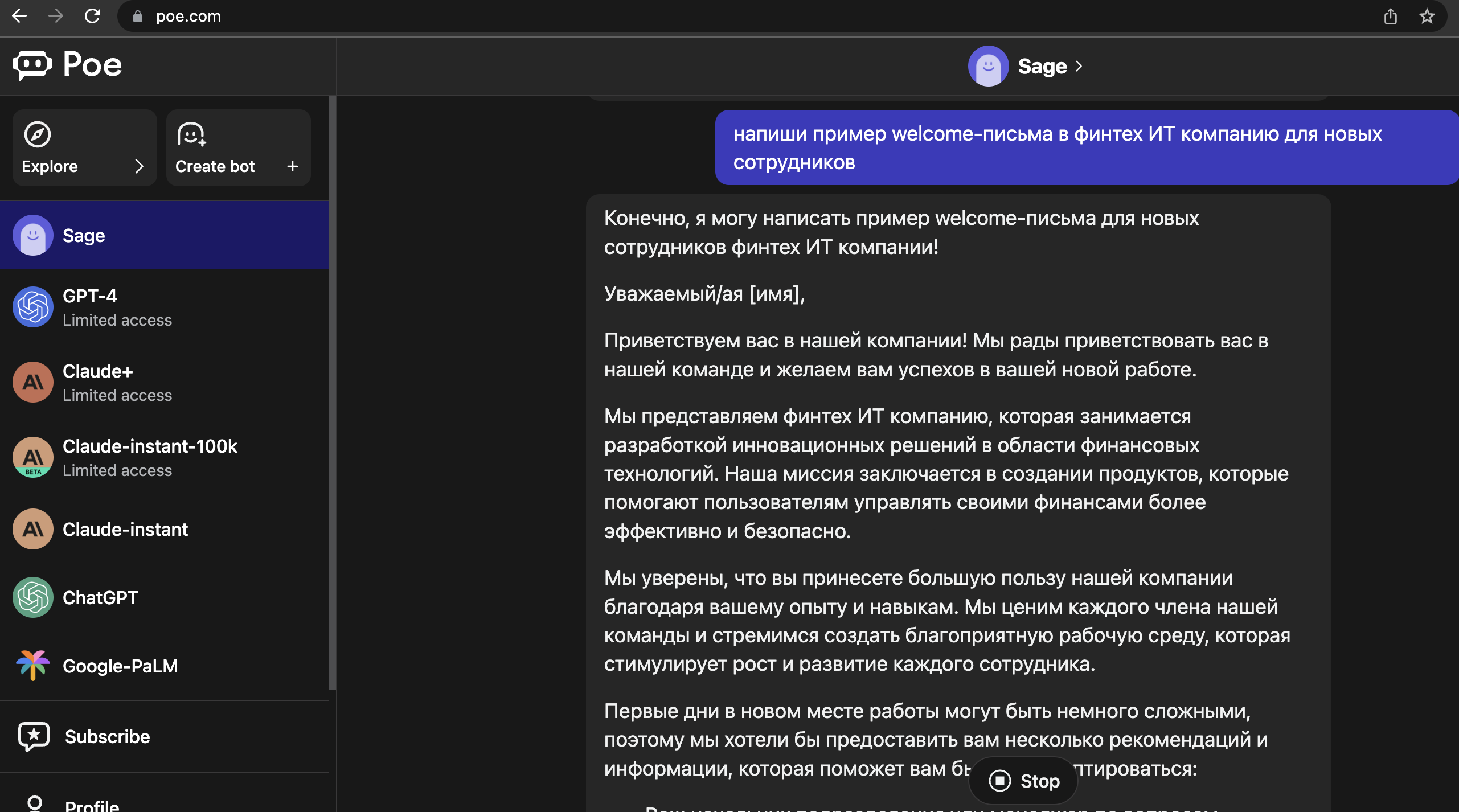Switch to the Claude-instant chat
The width and height of the screenshot is (1459, 812).
click(x=125, y=530)
